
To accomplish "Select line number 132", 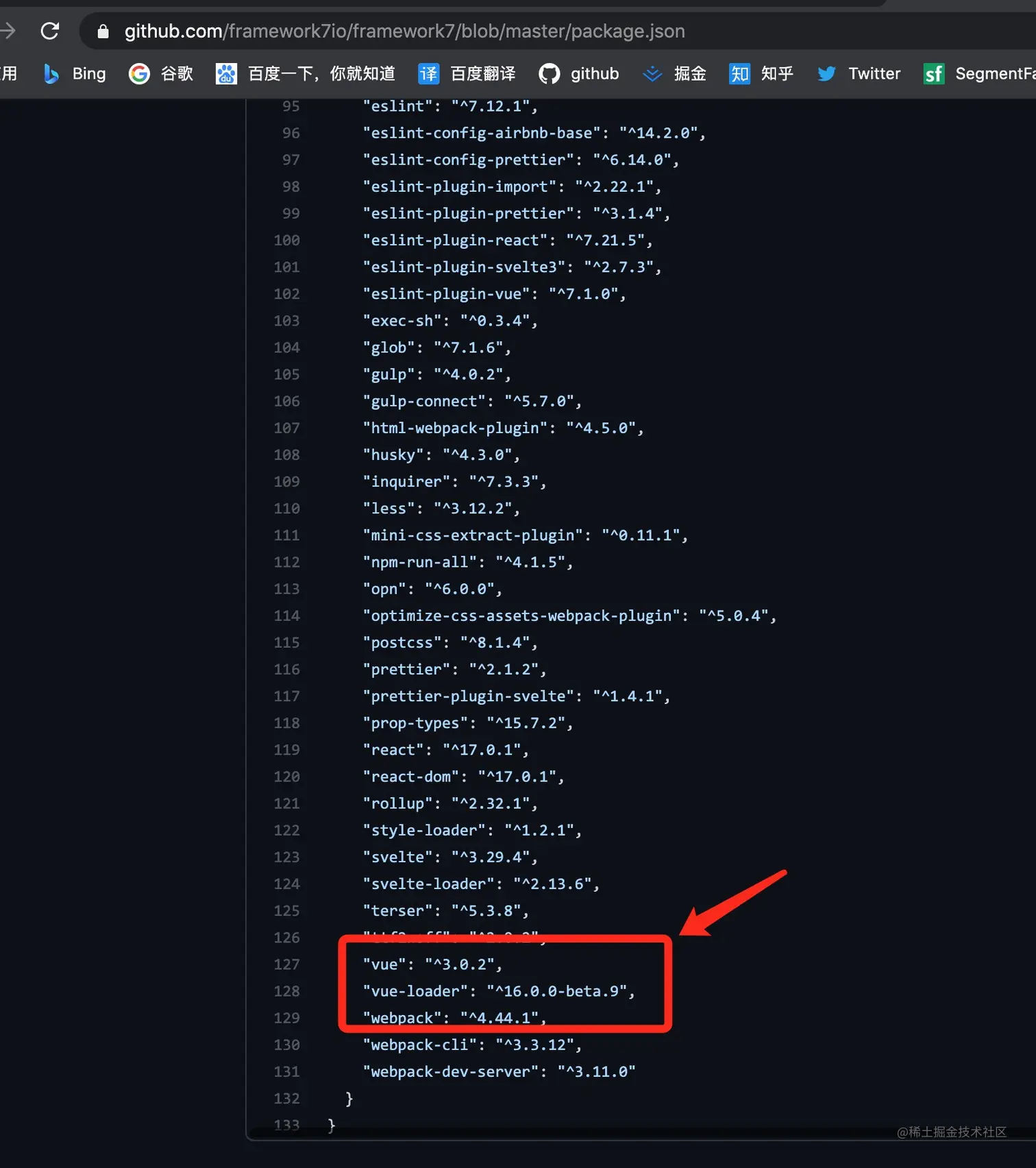I will point(286,1099).
